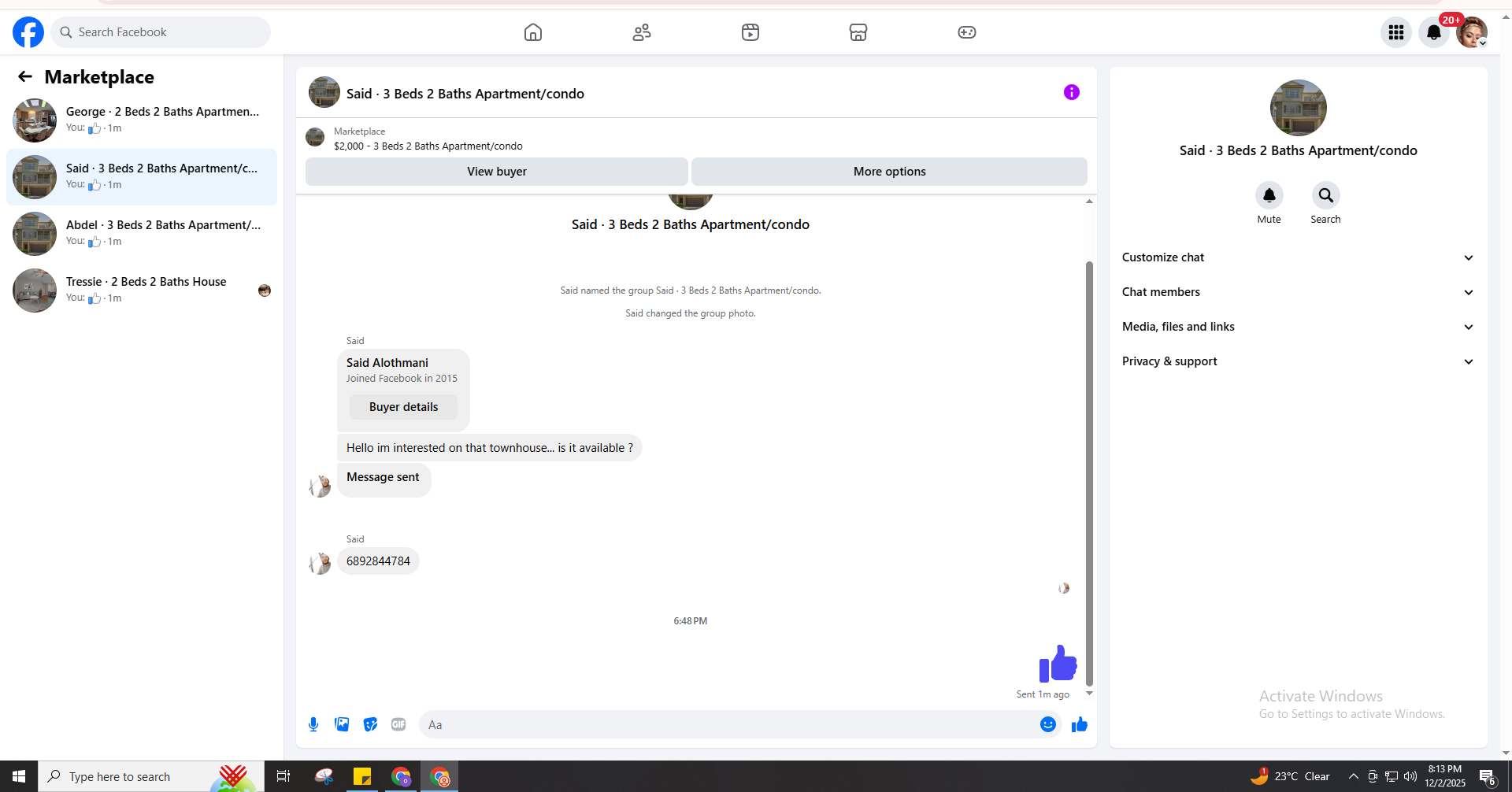Open Abdel 3 Beds 2 Baths conversation
The width and height of the screenshot is (1512, 792).
142,234
